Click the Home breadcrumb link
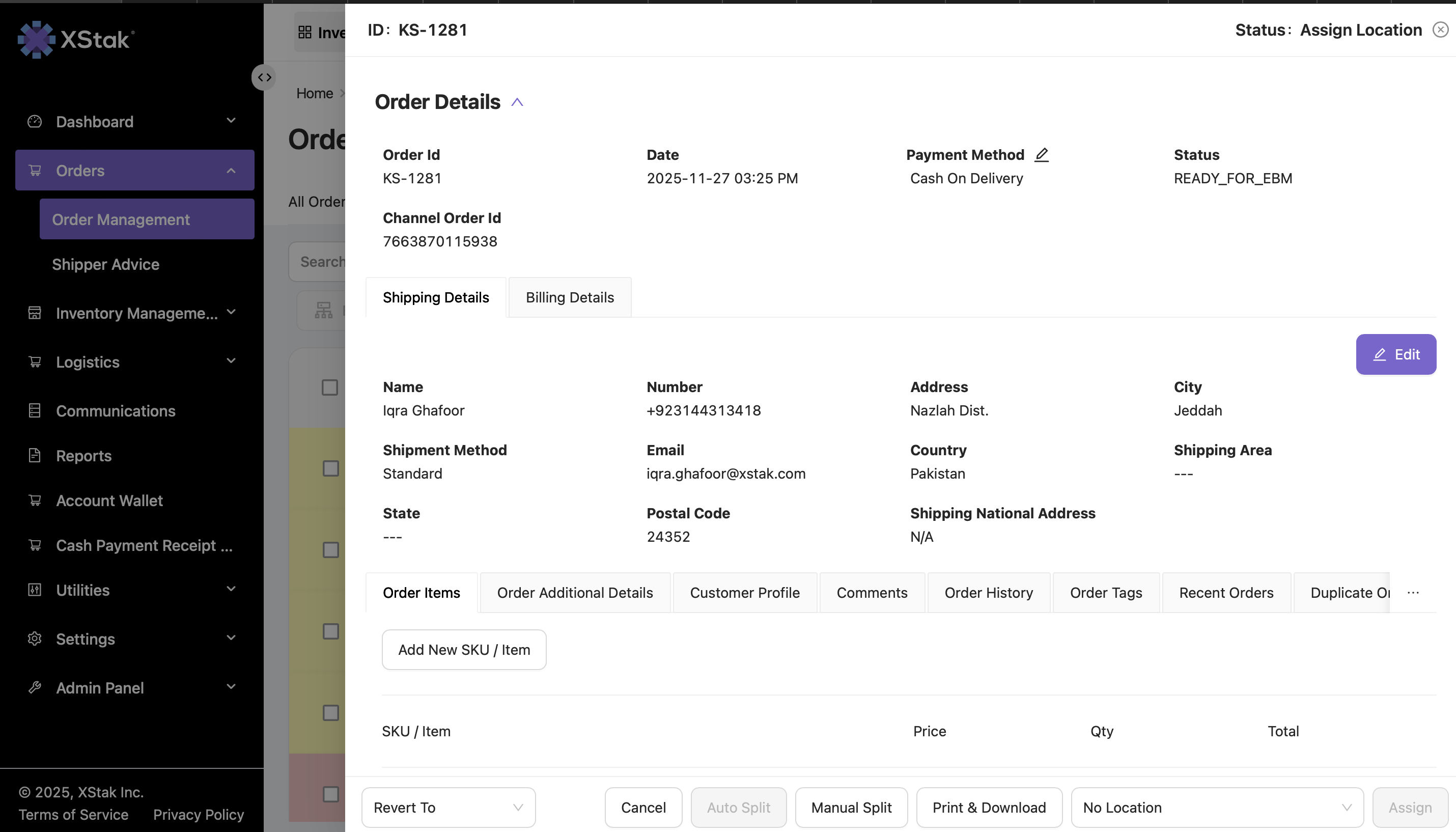 [x=315, y=93]
